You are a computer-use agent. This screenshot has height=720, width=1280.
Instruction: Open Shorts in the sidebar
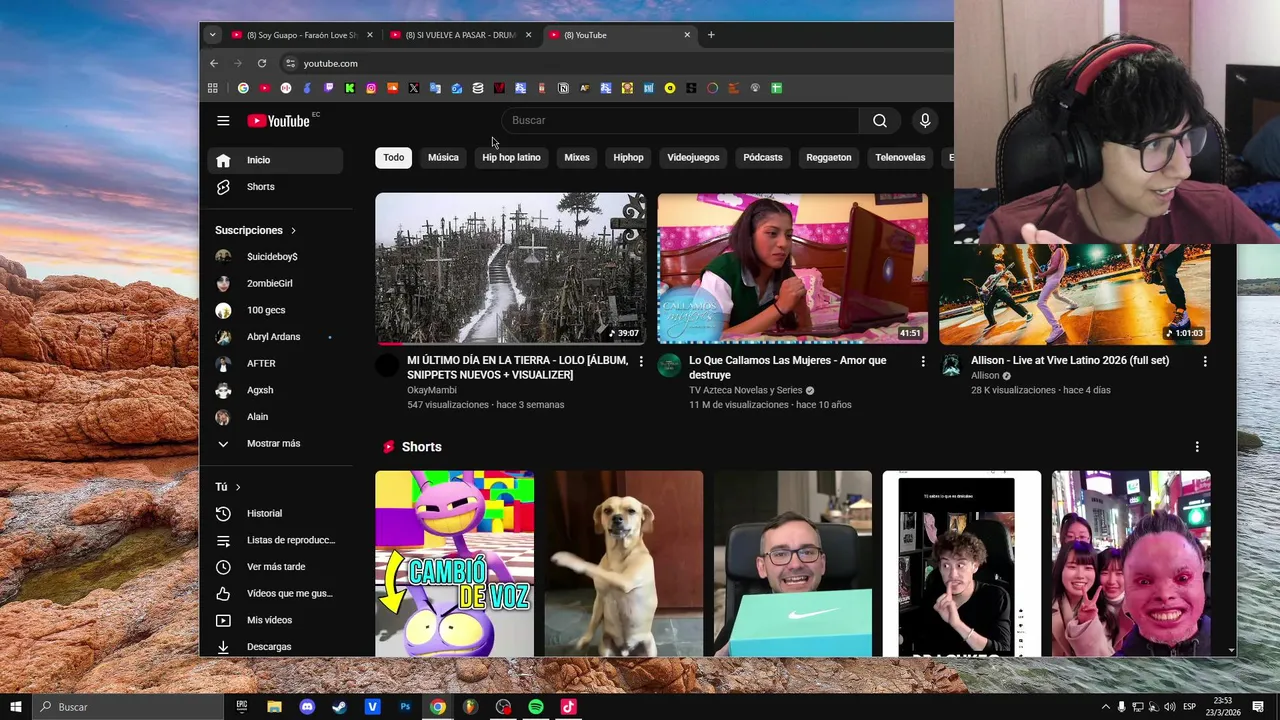pyautogui.click(x=275, y=187)
